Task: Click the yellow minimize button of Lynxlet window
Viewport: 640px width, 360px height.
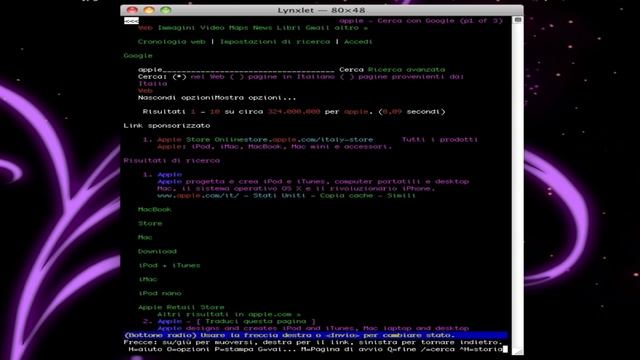Action: pos(149,10)
